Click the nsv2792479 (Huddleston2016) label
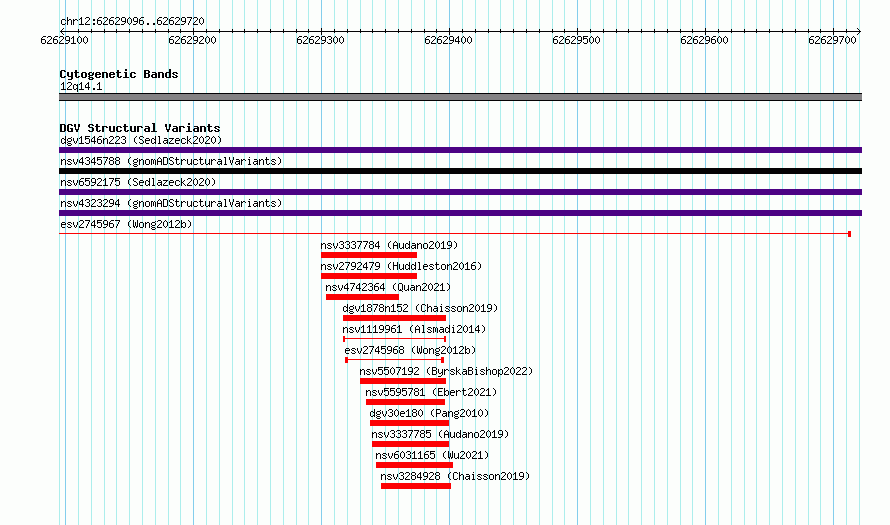The width and height of the screenshot is (890, 525). click(401, 266)
